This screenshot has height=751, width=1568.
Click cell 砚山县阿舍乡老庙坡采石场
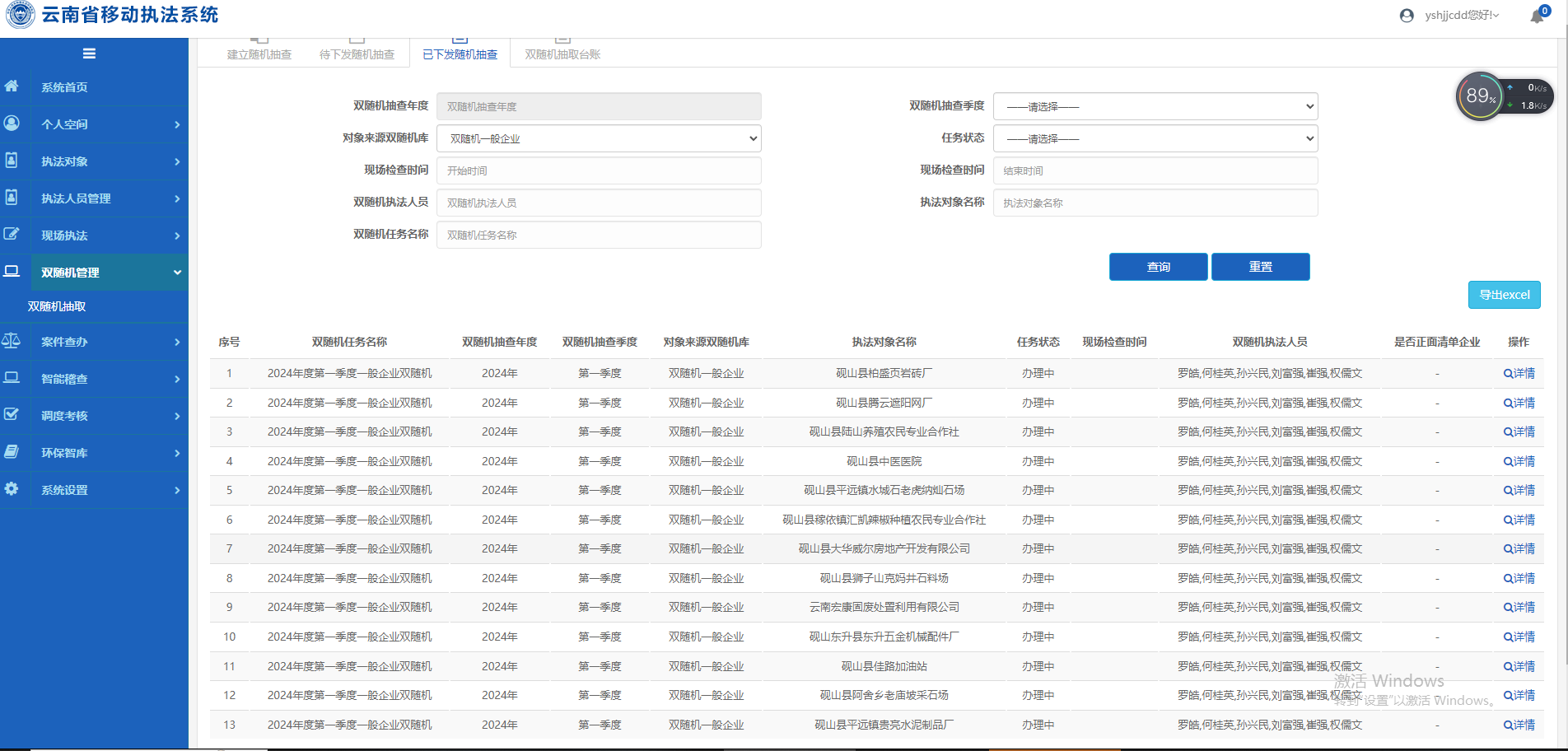[884, 695]
